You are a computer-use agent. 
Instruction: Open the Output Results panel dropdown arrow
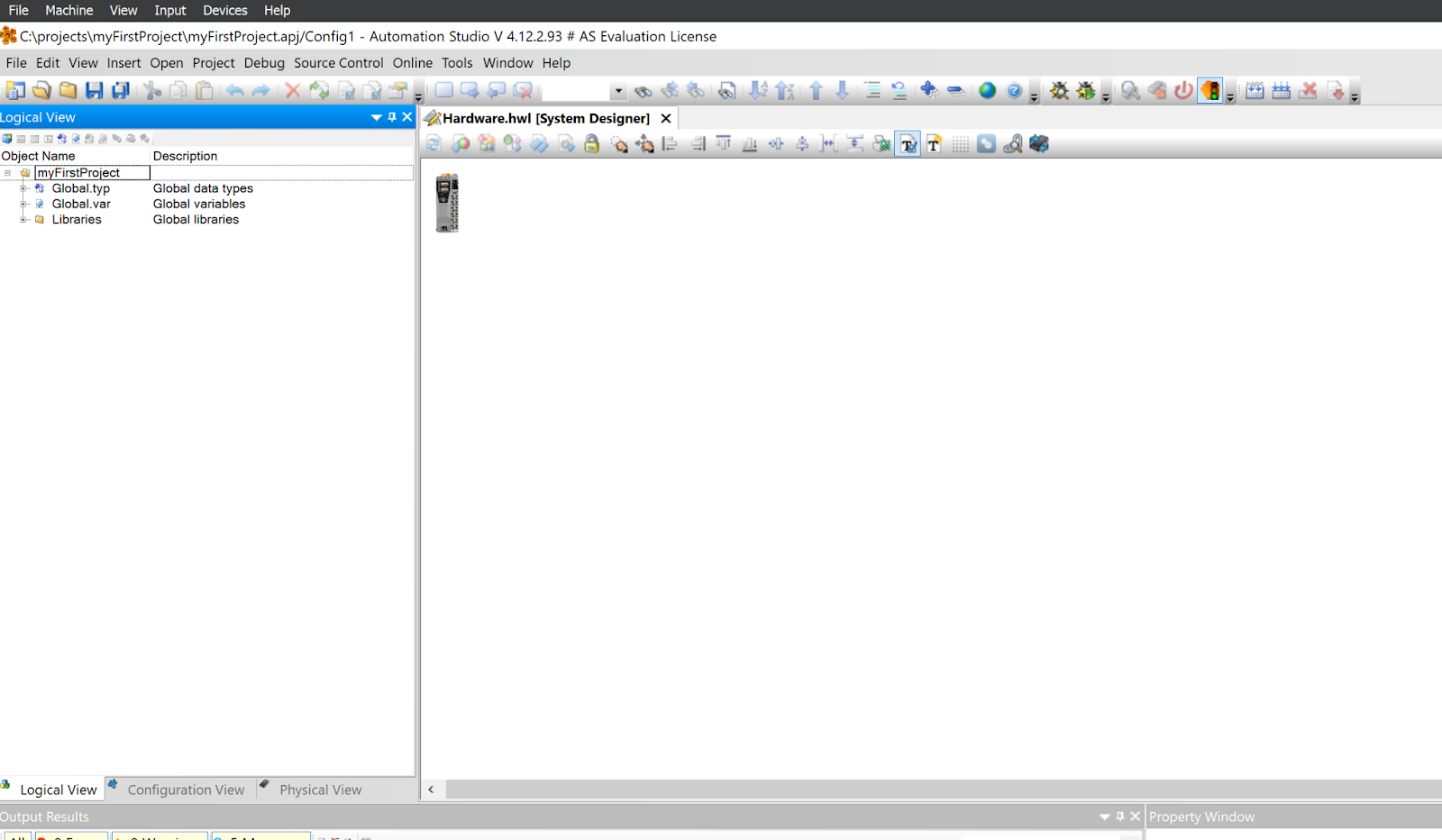click(x=1105, y=817)
